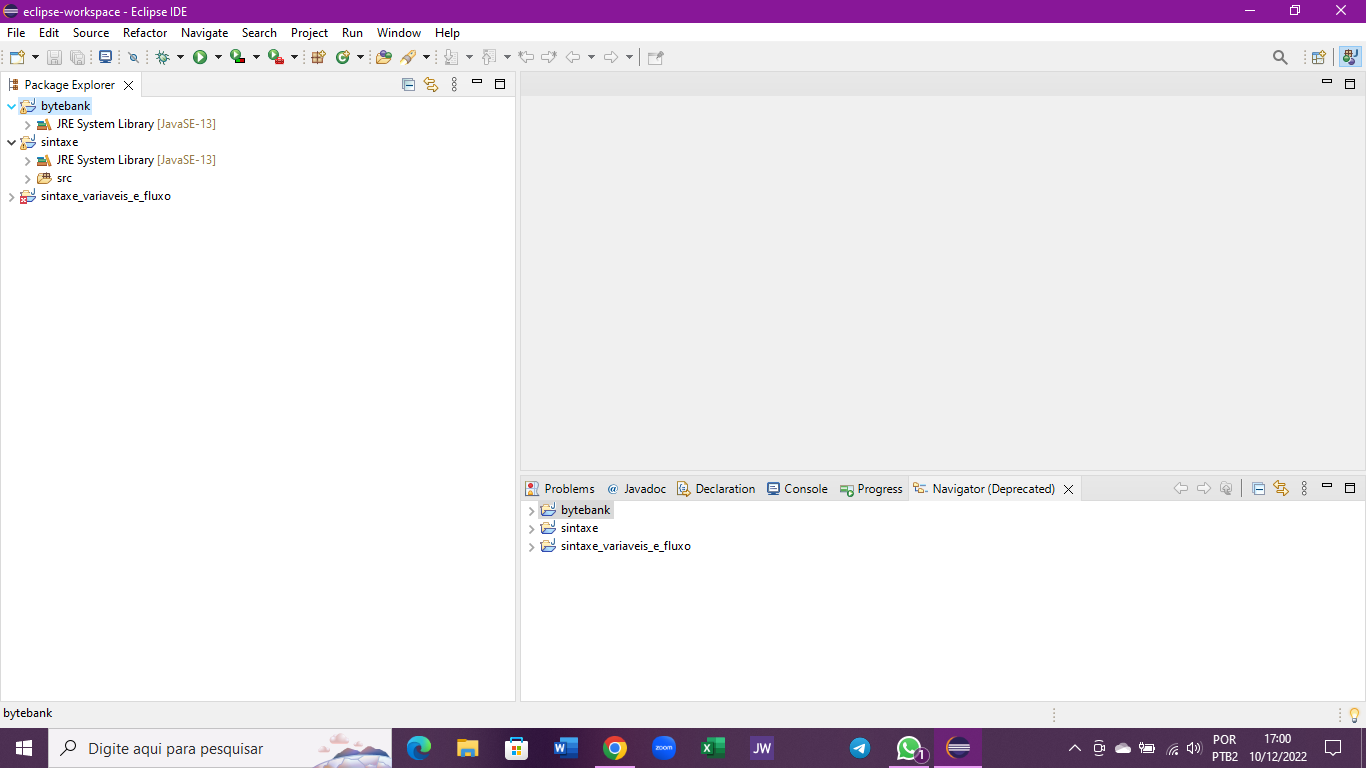Open the Refactor menu
Image resolution: width=1366 pixels, height=768 pixels.
(x=145, y=33)
